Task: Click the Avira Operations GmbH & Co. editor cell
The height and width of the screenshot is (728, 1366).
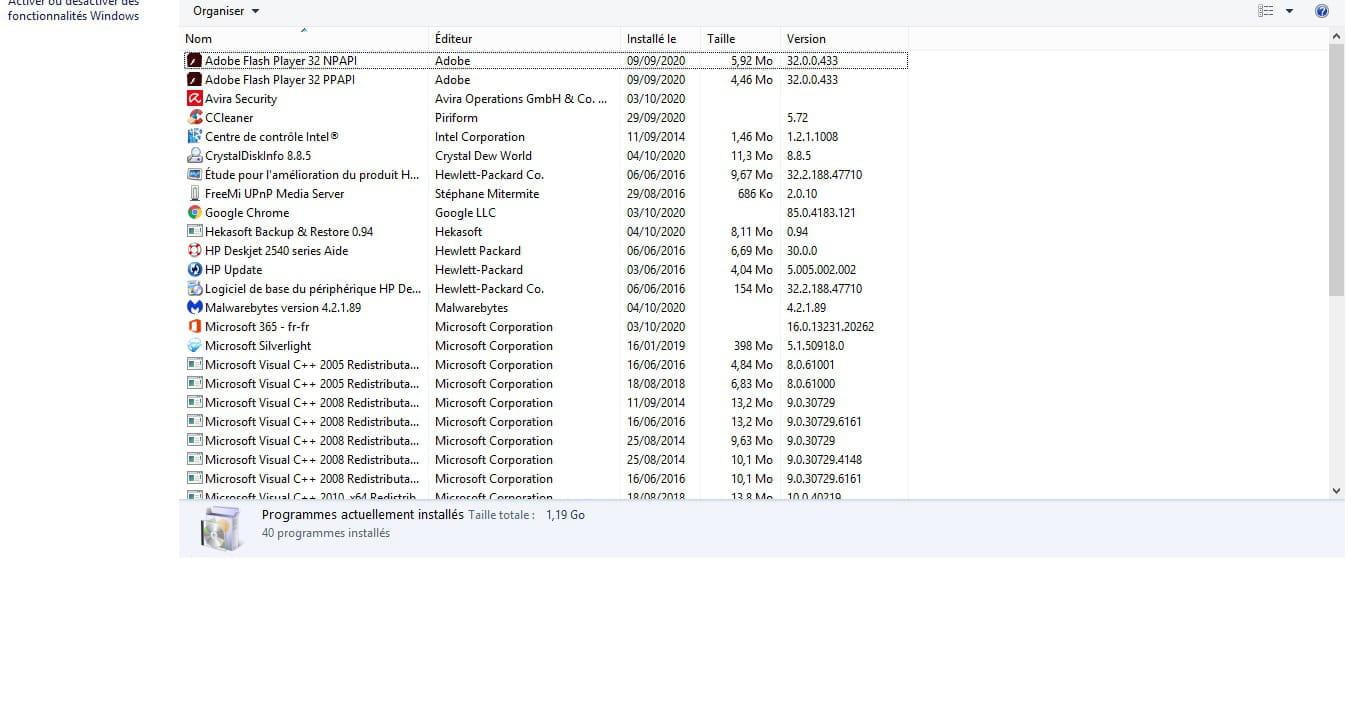Action: coord(521,99)
